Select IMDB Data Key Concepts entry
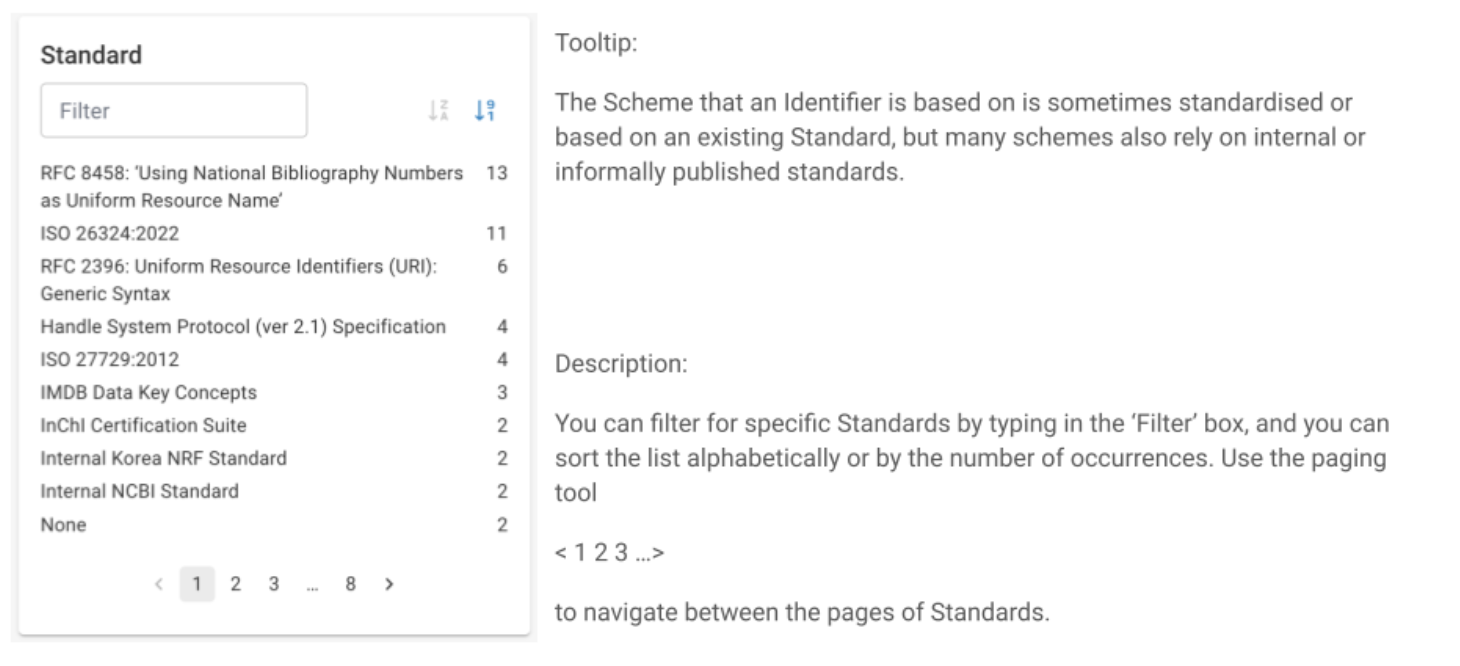Viewport: 1460px width, 666px height. pyautogui.click(x=274, y=392)
